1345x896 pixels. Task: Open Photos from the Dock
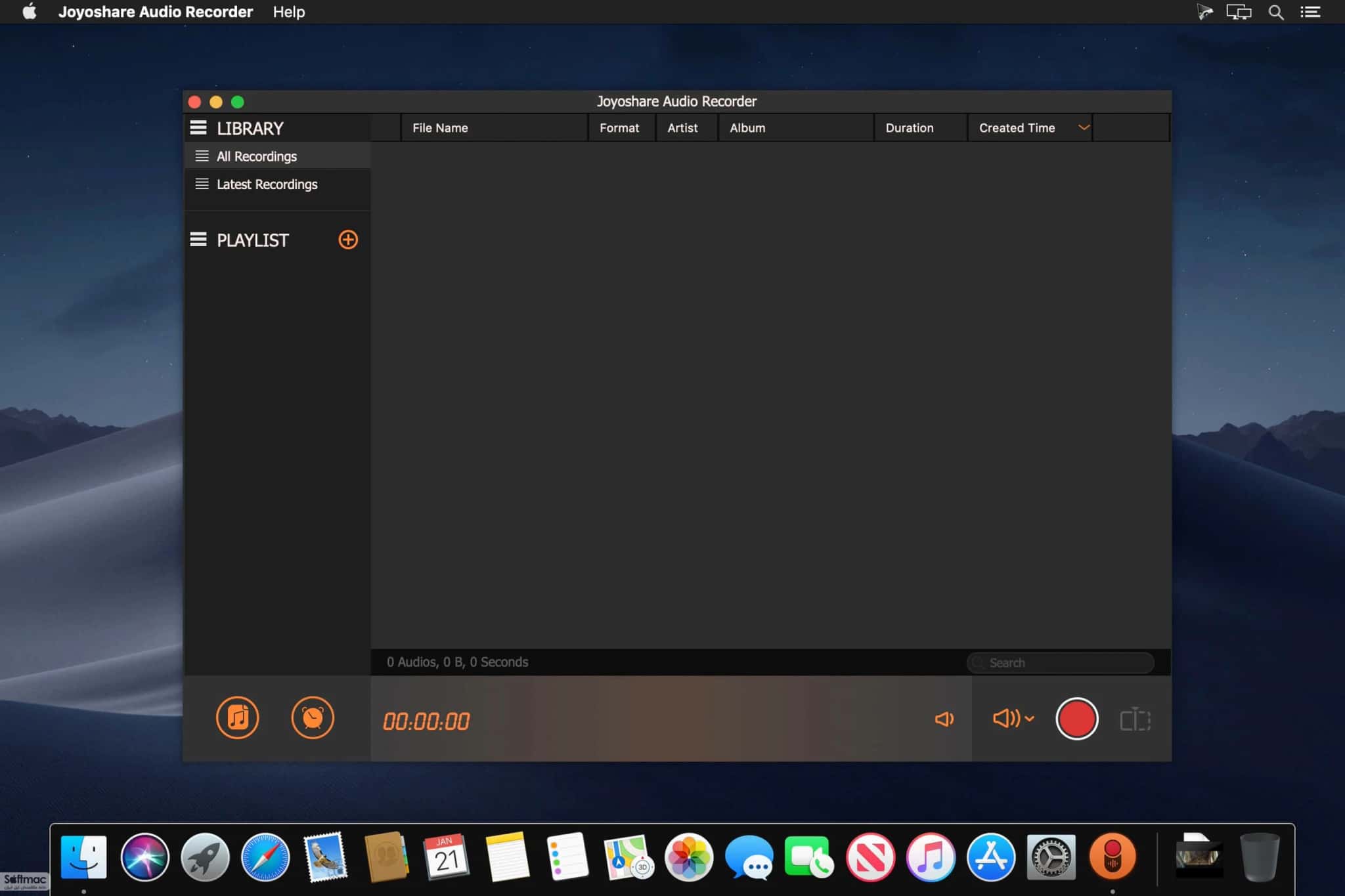(x=689, y=857)
